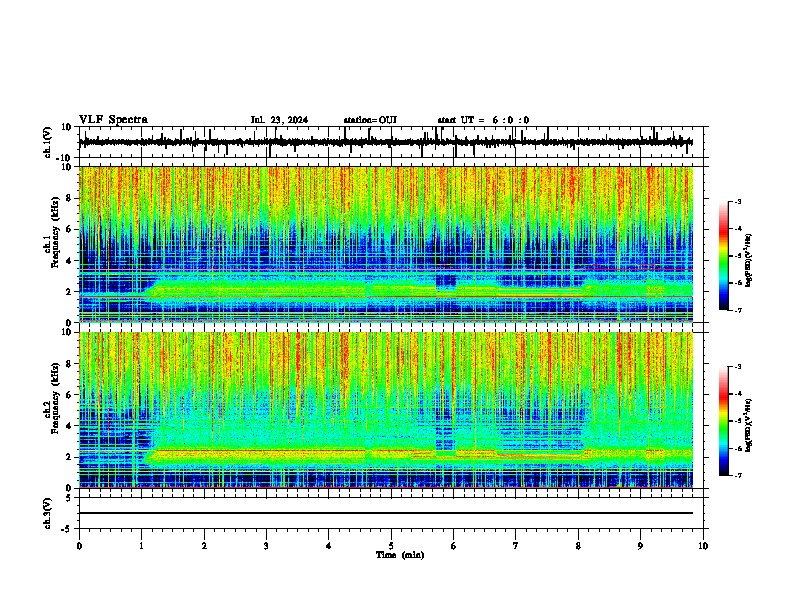Click time axis tick label "3"

coord(266,546)
